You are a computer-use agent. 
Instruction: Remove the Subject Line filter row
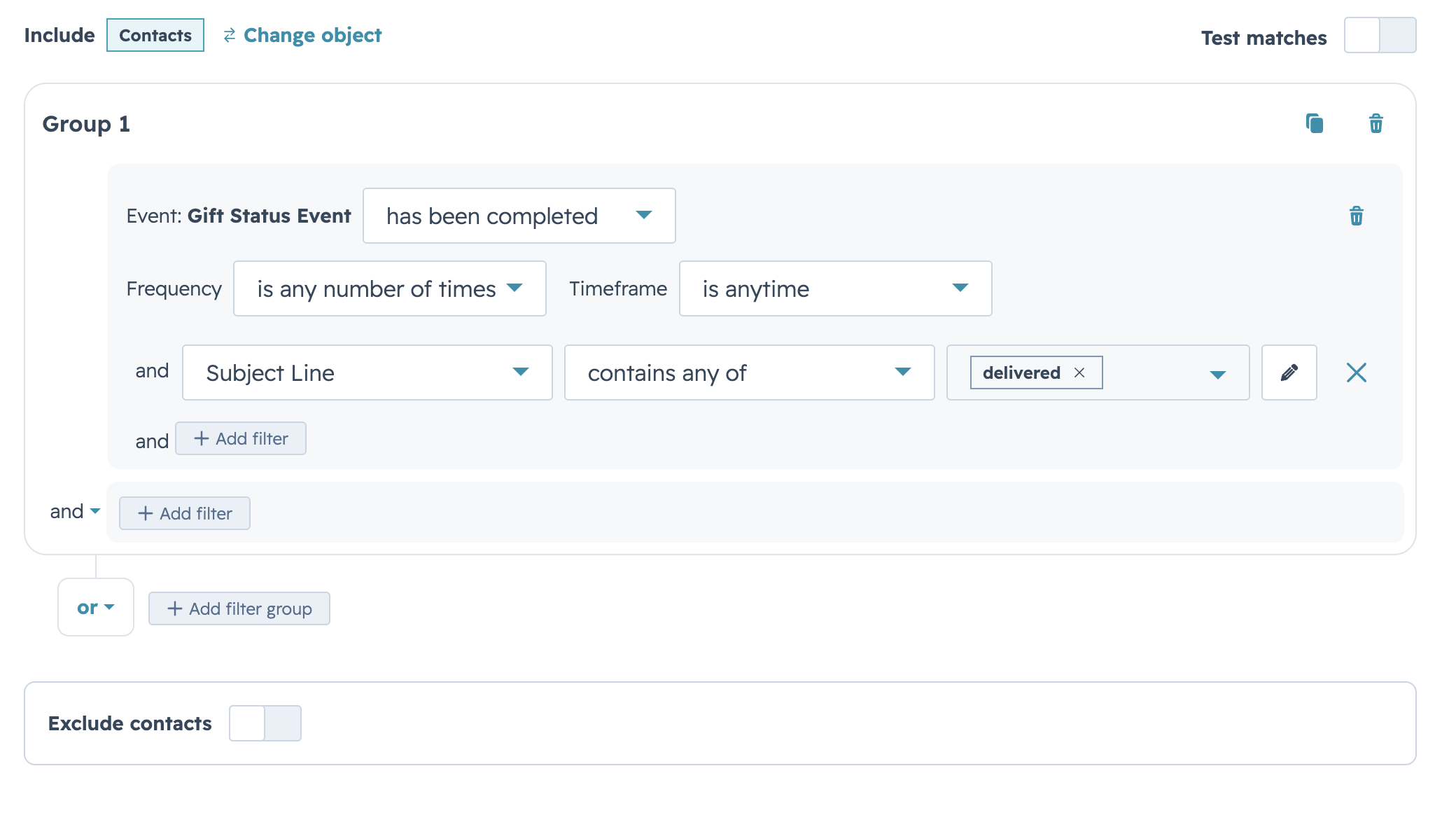pyautogui.click(x=1357, y=372)
